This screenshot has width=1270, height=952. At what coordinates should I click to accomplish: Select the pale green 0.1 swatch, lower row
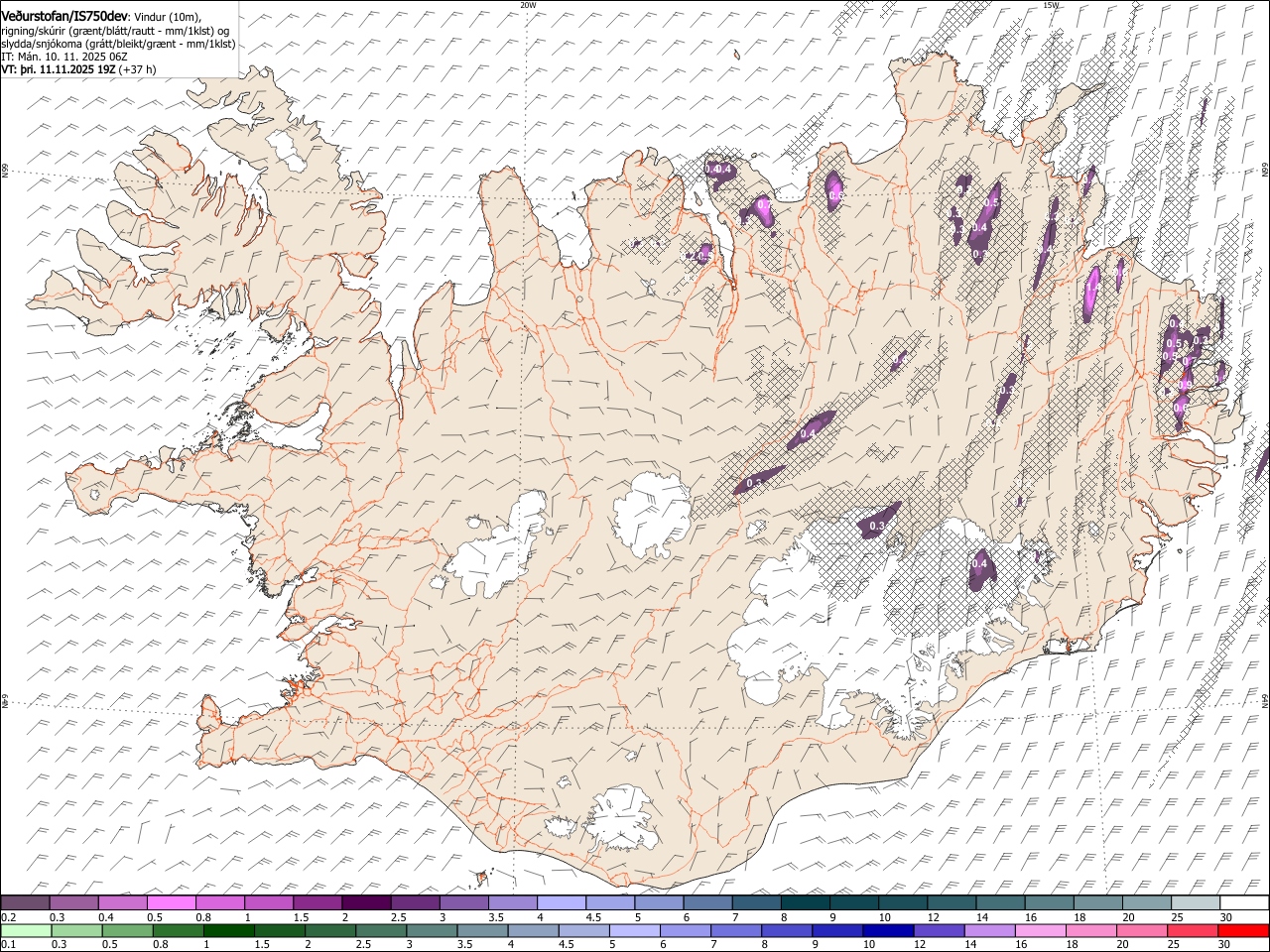pyautogui.click(x=26, y=930)
